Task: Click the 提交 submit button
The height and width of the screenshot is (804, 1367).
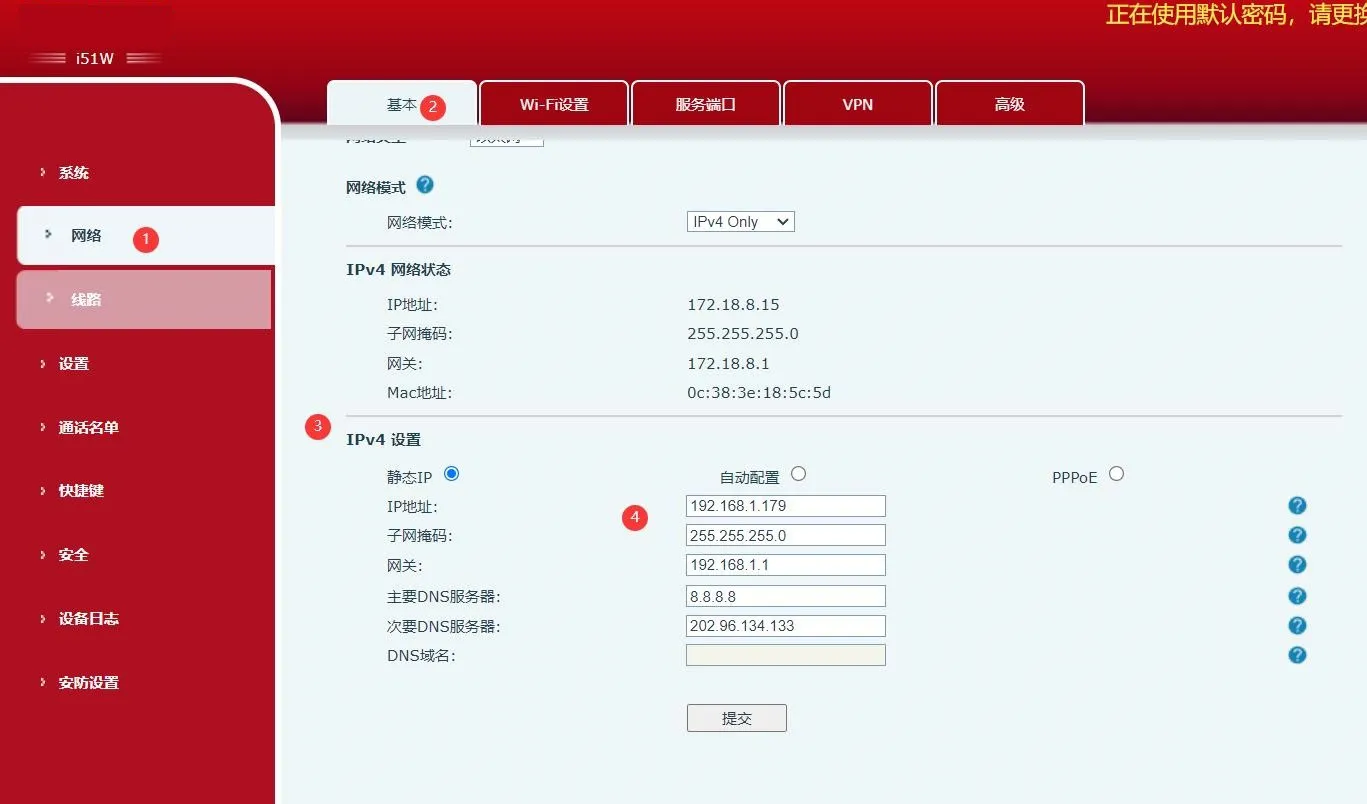Action: pyautogui.click(x=736, y=717)
